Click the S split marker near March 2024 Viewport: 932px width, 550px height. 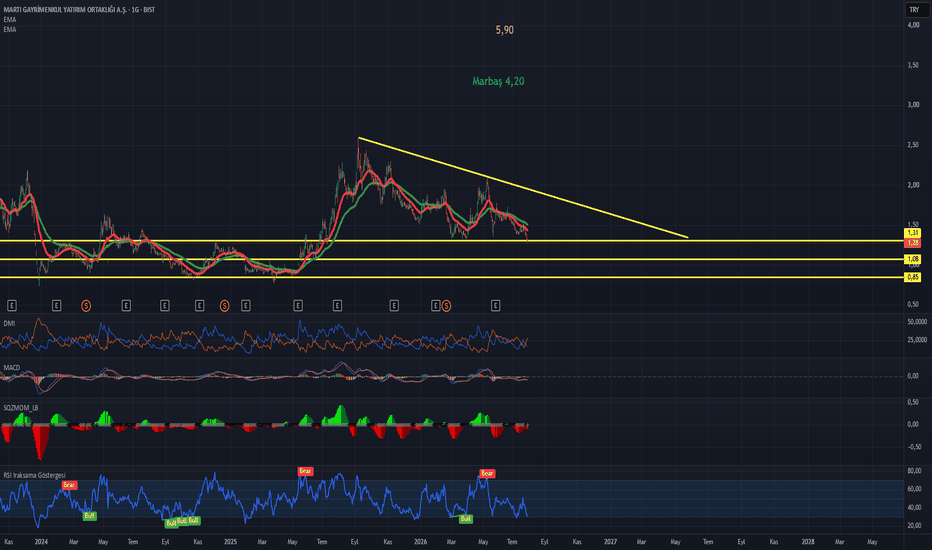[x=86, y=306]
